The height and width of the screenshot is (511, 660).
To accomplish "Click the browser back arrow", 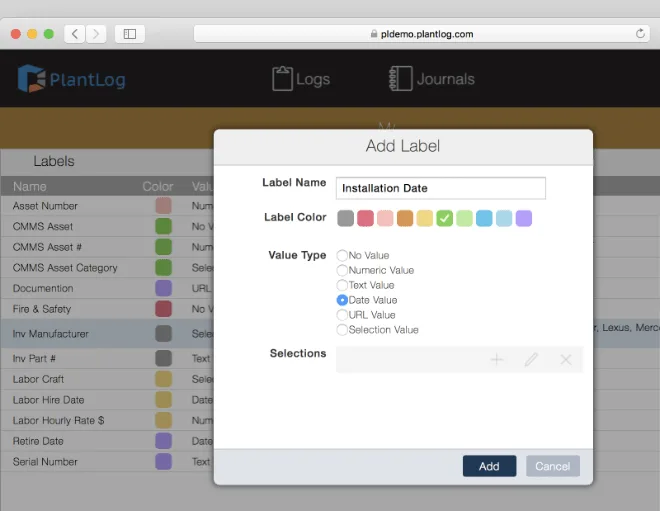I will click(75, 34).
